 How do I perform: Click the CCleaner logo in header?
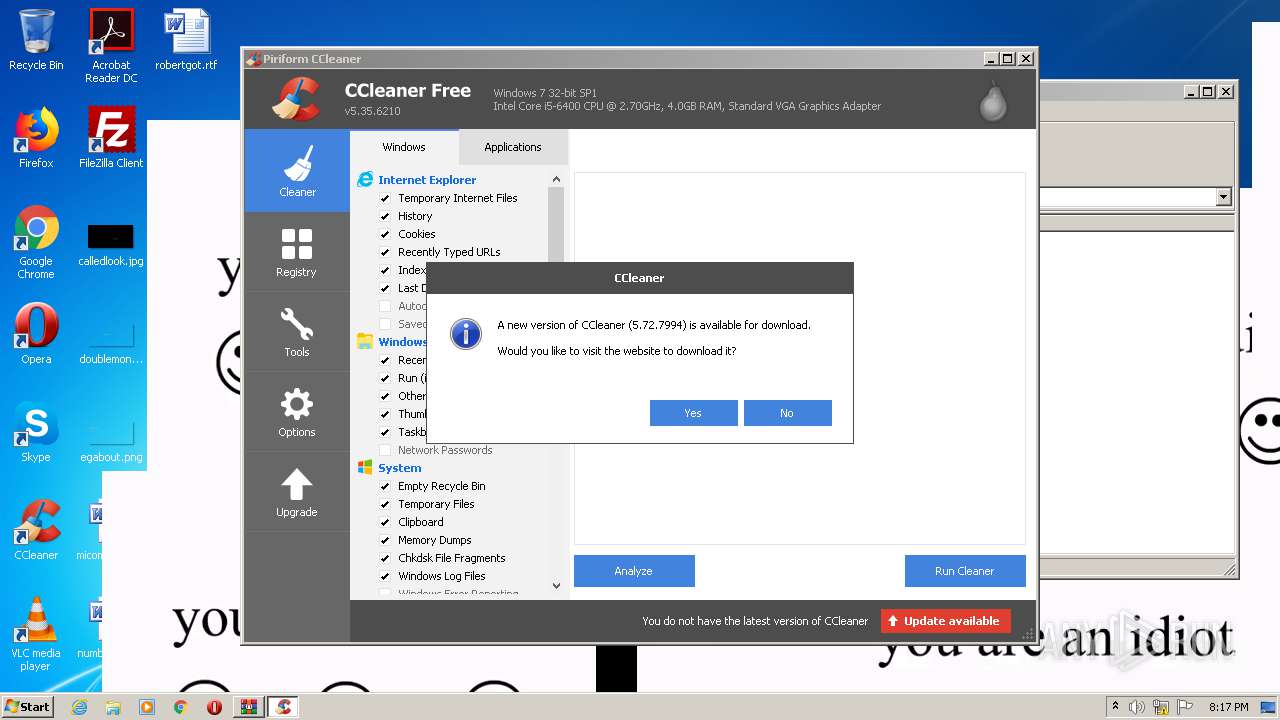pyautogui.click(x=295, y=98)
